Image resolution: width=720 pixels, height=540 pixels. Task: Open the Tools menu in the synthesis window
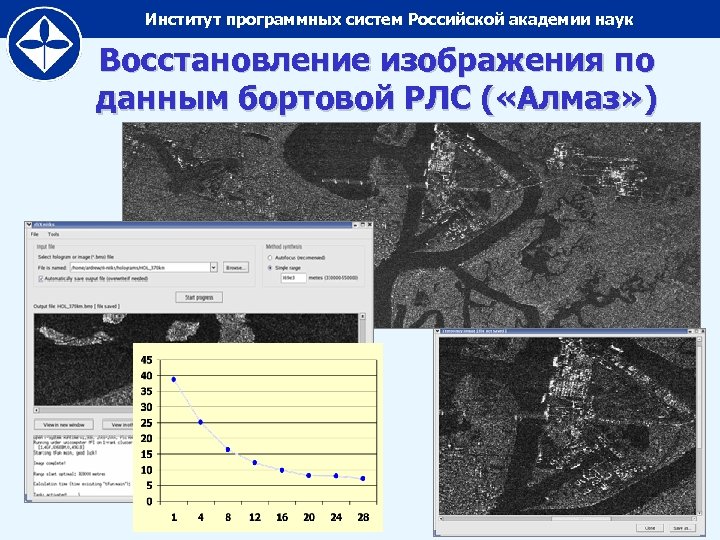pyautogui.click(x=53, y=234)
